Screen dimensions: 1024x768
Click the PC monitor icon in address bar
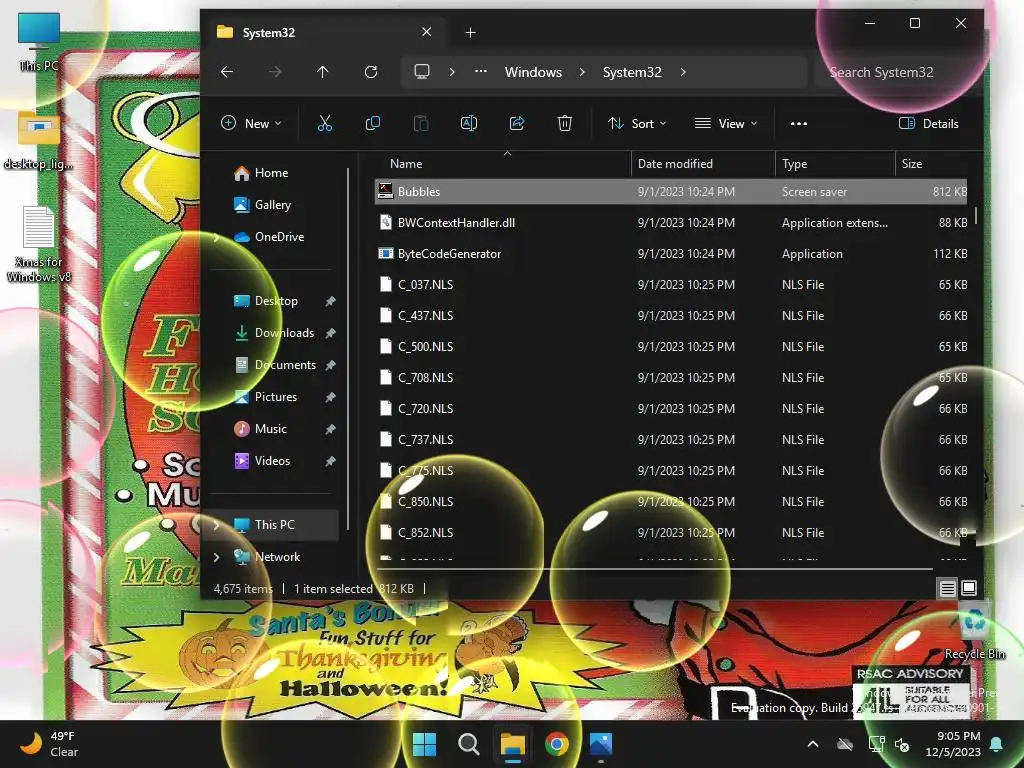[x=422, y=72]
